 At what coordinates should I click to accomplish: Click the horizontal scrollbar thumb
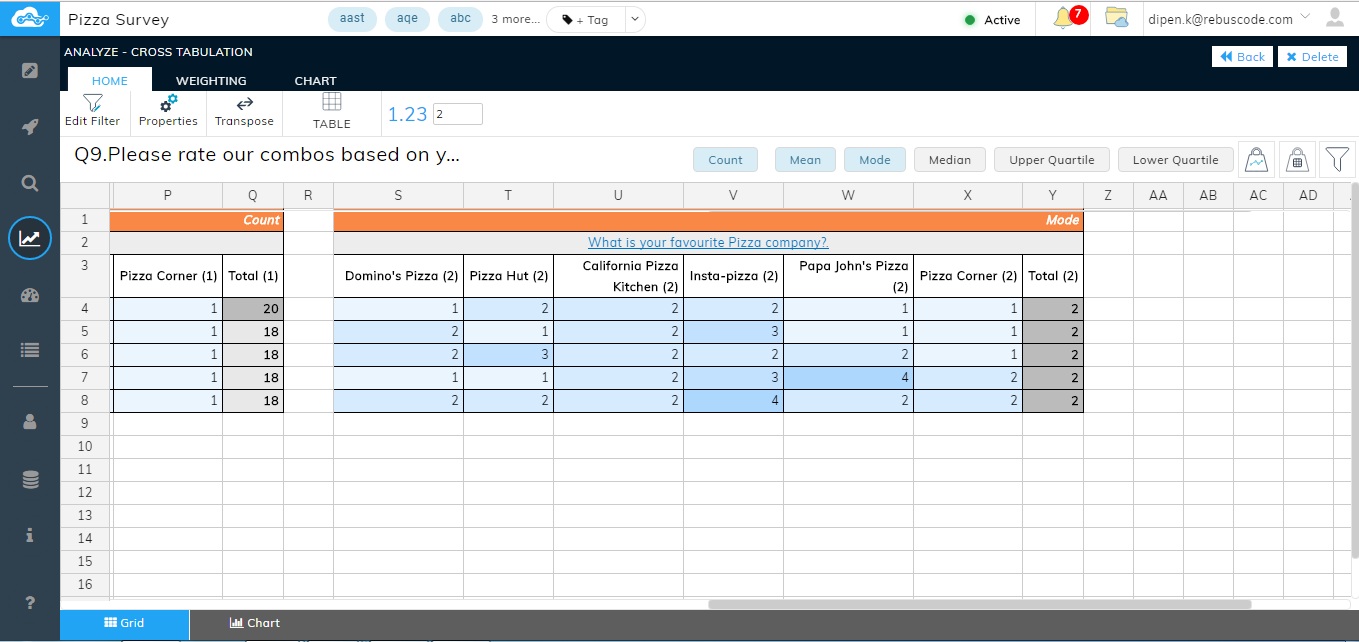point(980,604)
